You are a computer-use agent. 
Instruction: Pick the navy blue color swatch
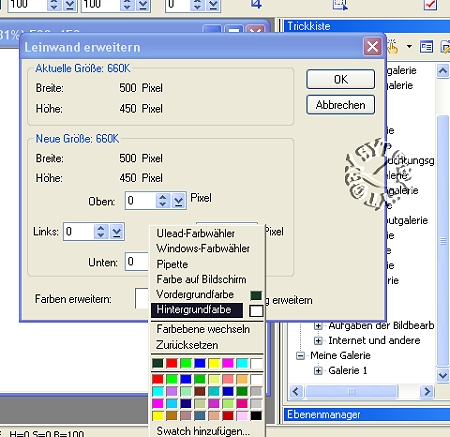[x=186, y=403]
